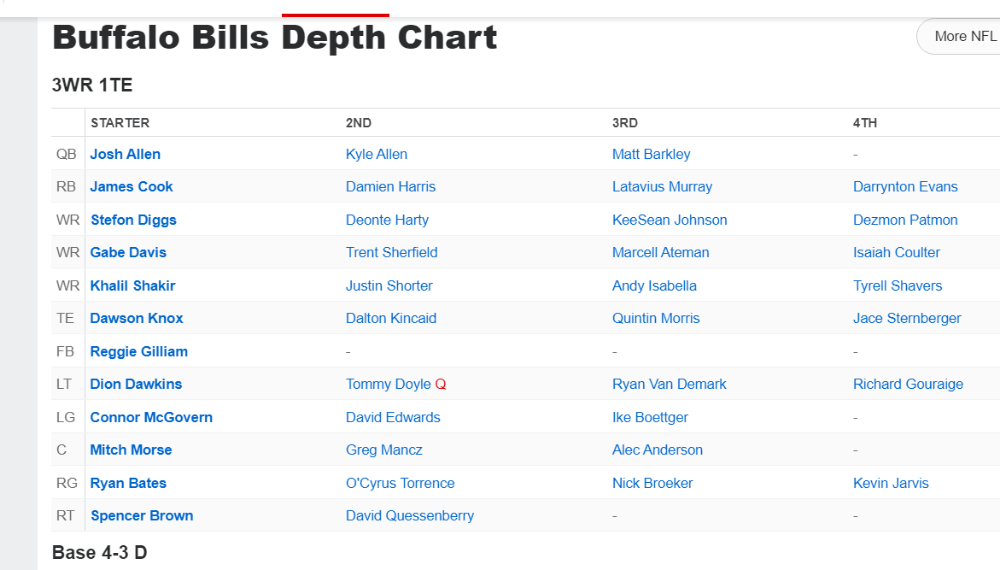Screen dimensions: 1000x570
Task: Select James Cook starting running back
Action: [131, 187]
